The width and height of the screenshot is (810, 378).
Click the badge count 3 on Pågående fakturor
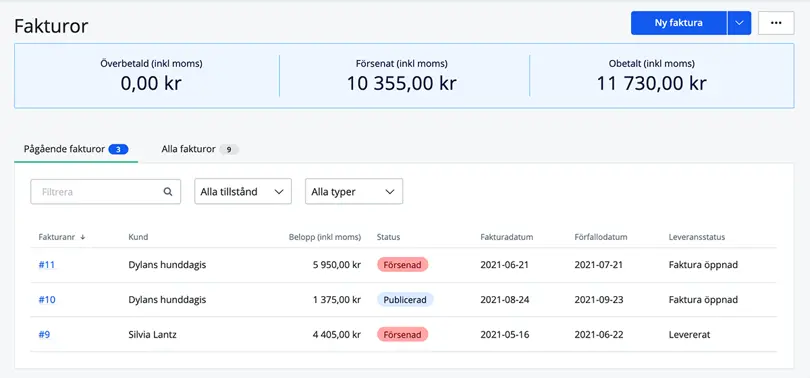(x=119, y=150)
